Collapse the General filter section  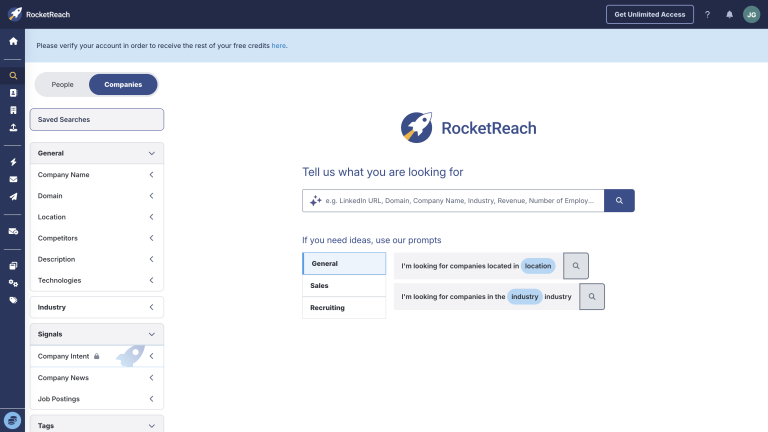[x=96, y=153]
